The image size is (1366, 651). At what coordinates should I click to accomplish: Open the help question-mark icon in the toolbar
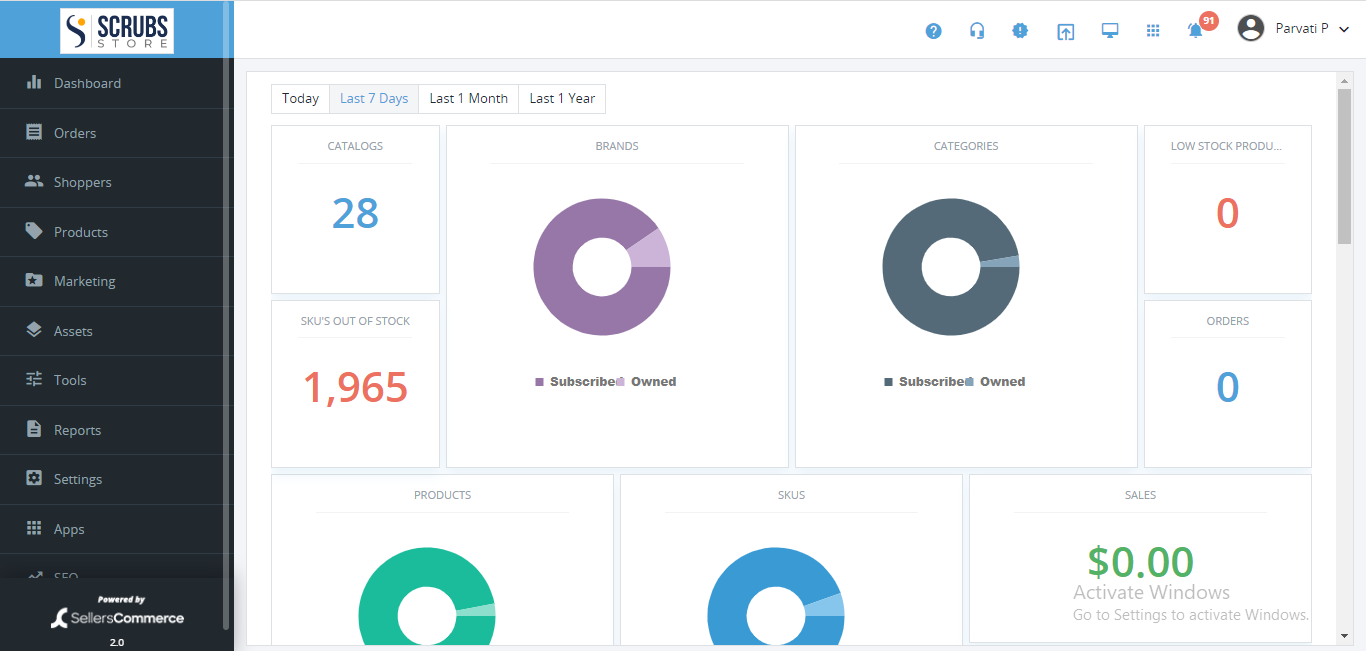tap(933, 30)
